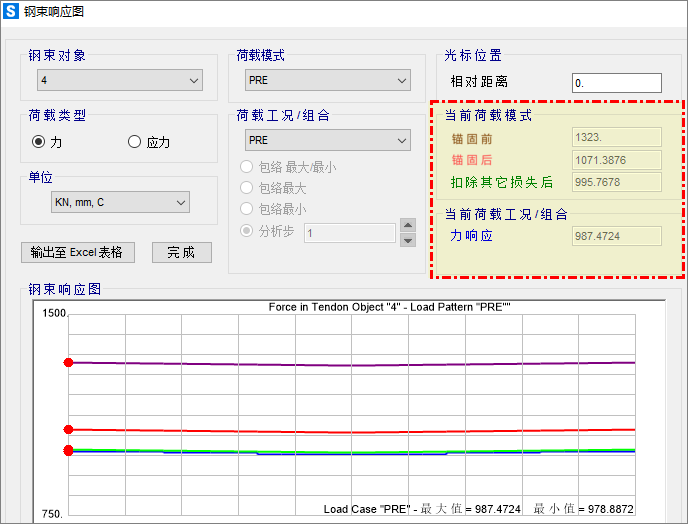The height and width of the screenshot is (524, 688).
Task: Click the 锚固前 value field
Action: coord(616,137)
